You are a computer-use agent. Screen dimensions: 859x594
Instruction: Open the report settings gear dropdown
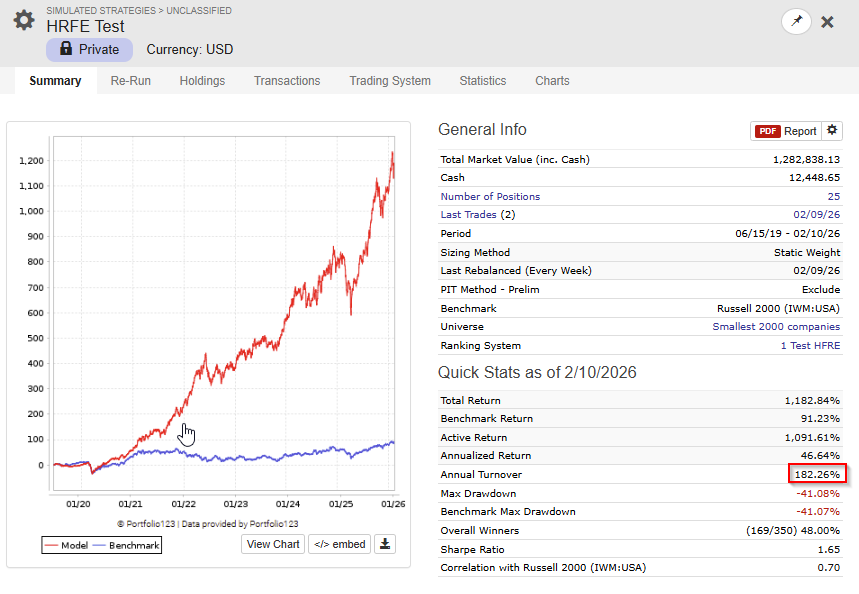coord(833,131)
